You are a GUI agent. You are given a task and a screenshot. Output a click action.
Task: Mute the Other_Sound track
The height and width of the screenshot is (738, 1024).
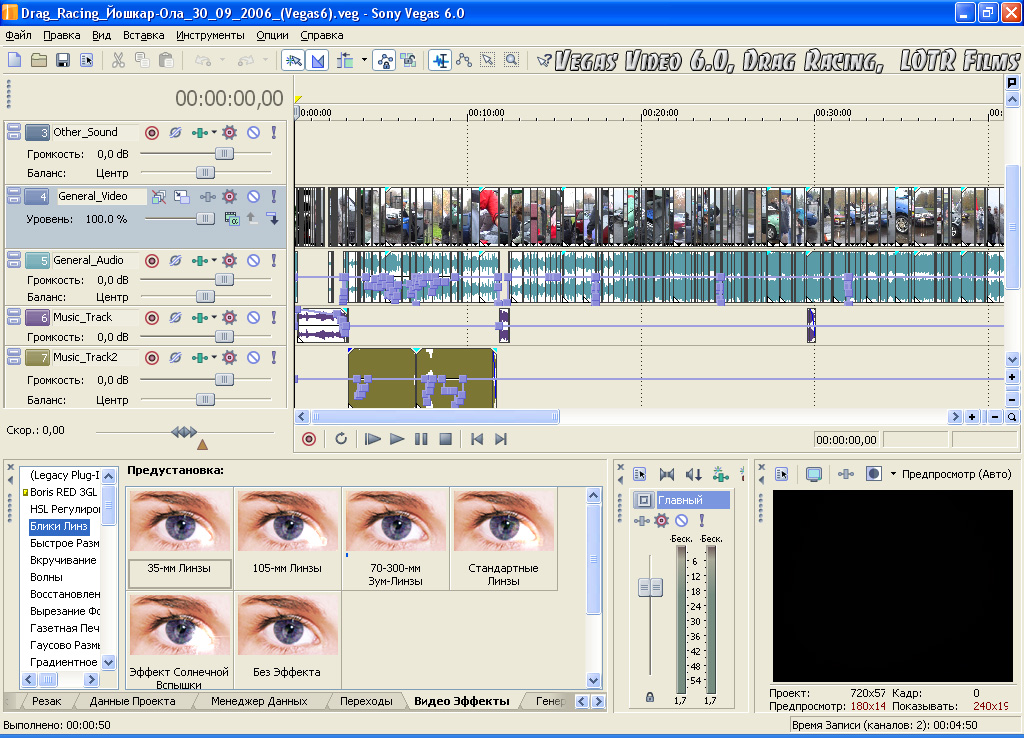253,133
